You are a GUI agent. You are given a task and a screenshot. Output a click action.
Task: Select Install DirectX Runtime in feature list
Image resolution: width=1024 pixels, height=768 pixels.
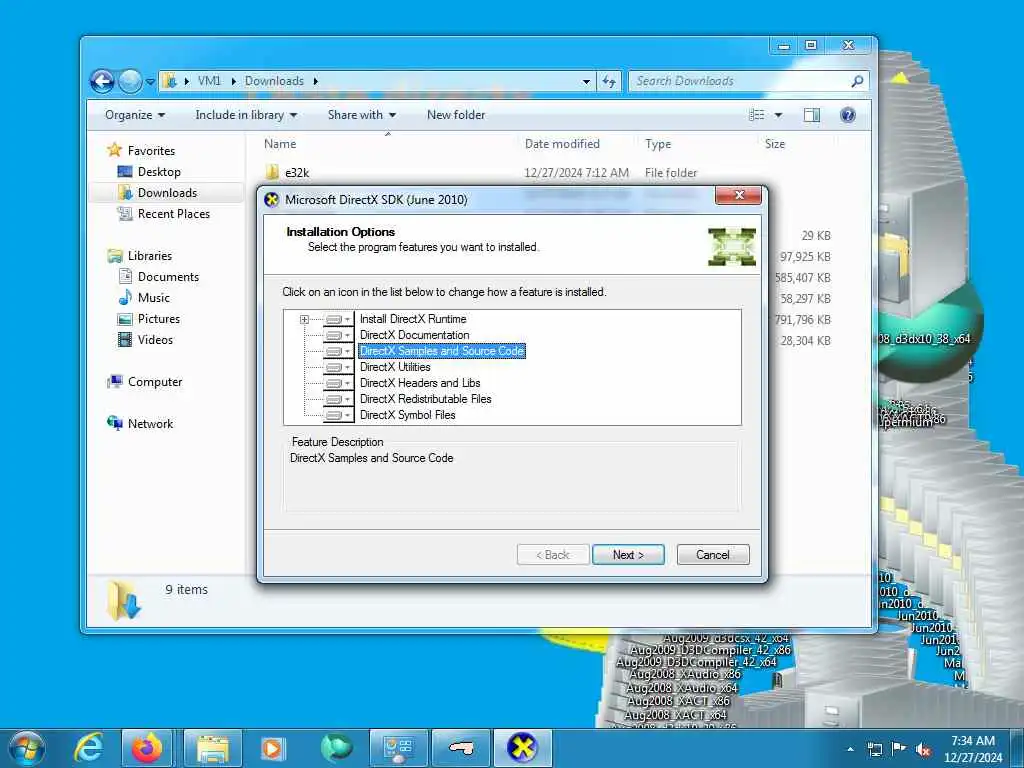(413, 319)
